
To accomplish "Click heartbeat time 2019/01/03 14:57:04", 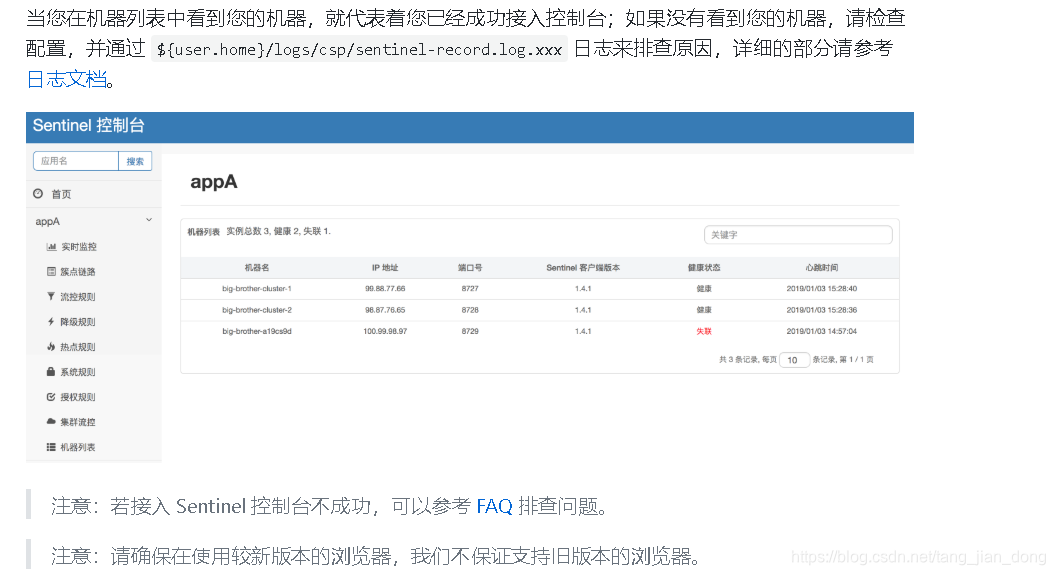I will 822,331.
